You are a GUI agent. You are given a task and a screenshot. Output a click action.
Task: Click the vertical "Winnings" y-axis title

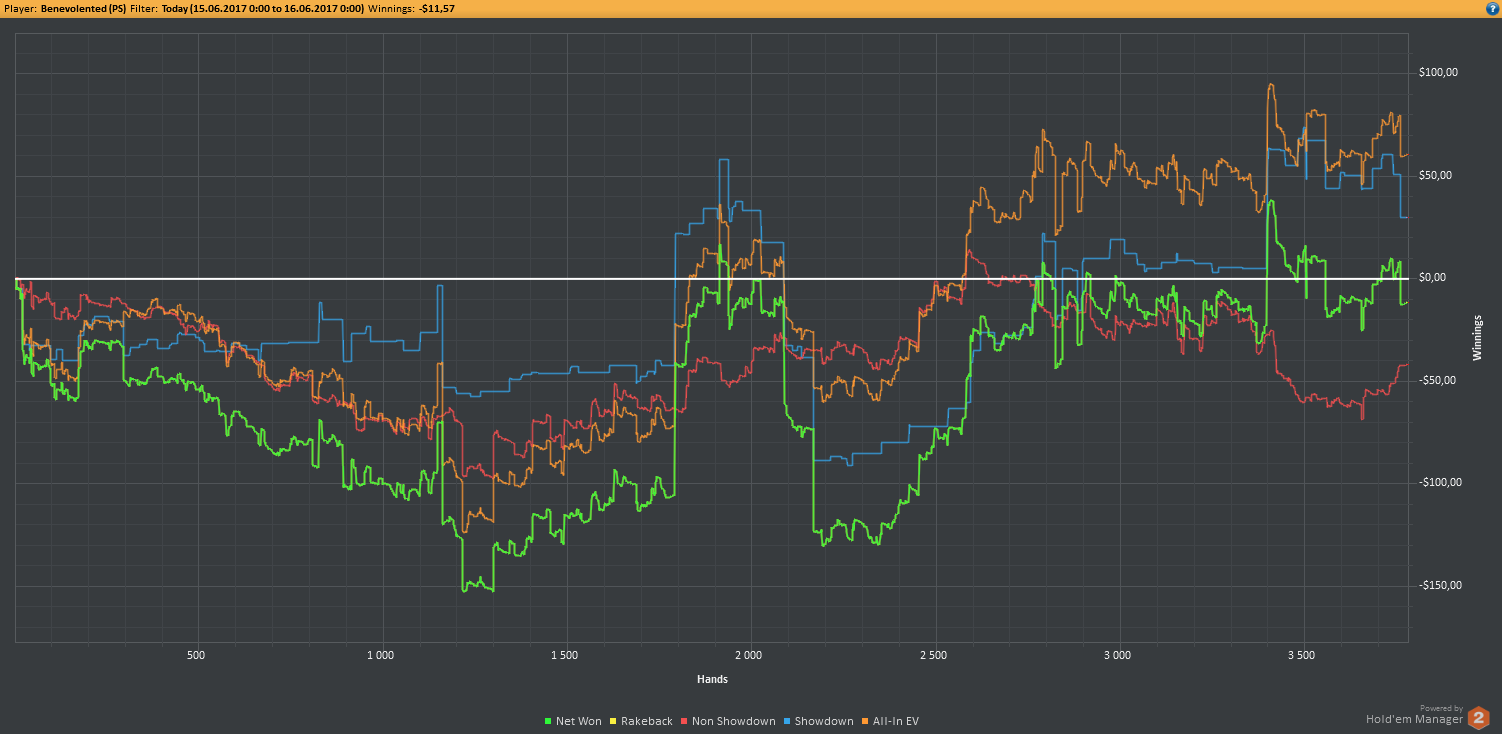[x=1478, y=337]
